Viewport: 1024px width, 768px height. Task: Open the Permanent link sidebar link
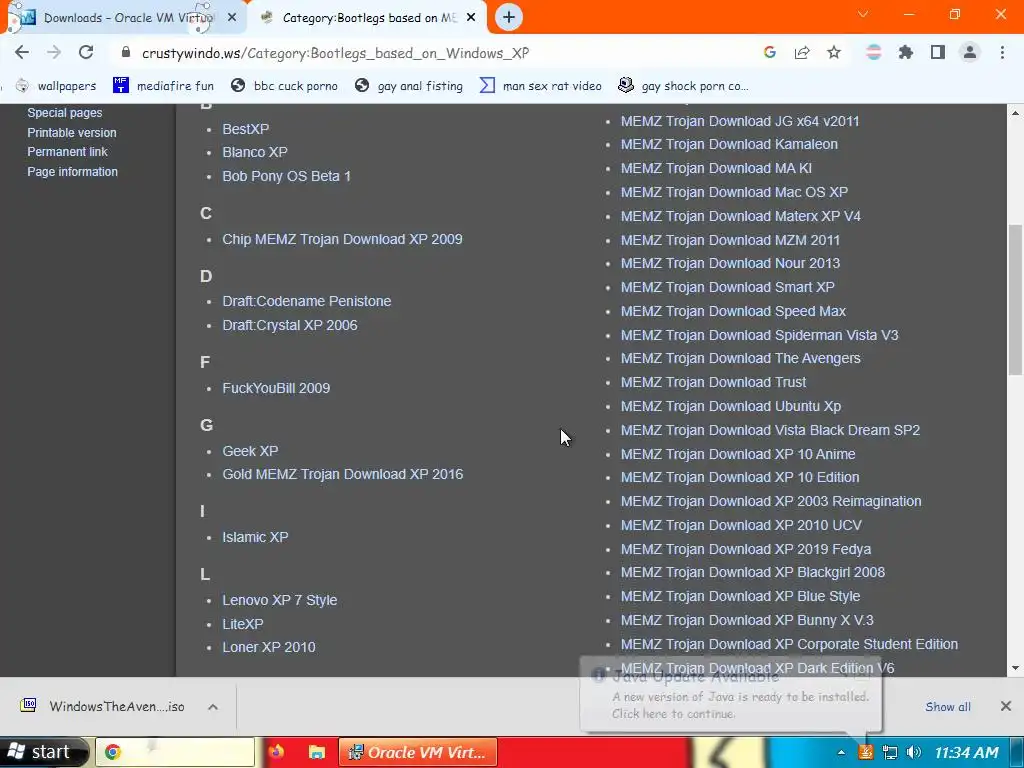[67, 152]
